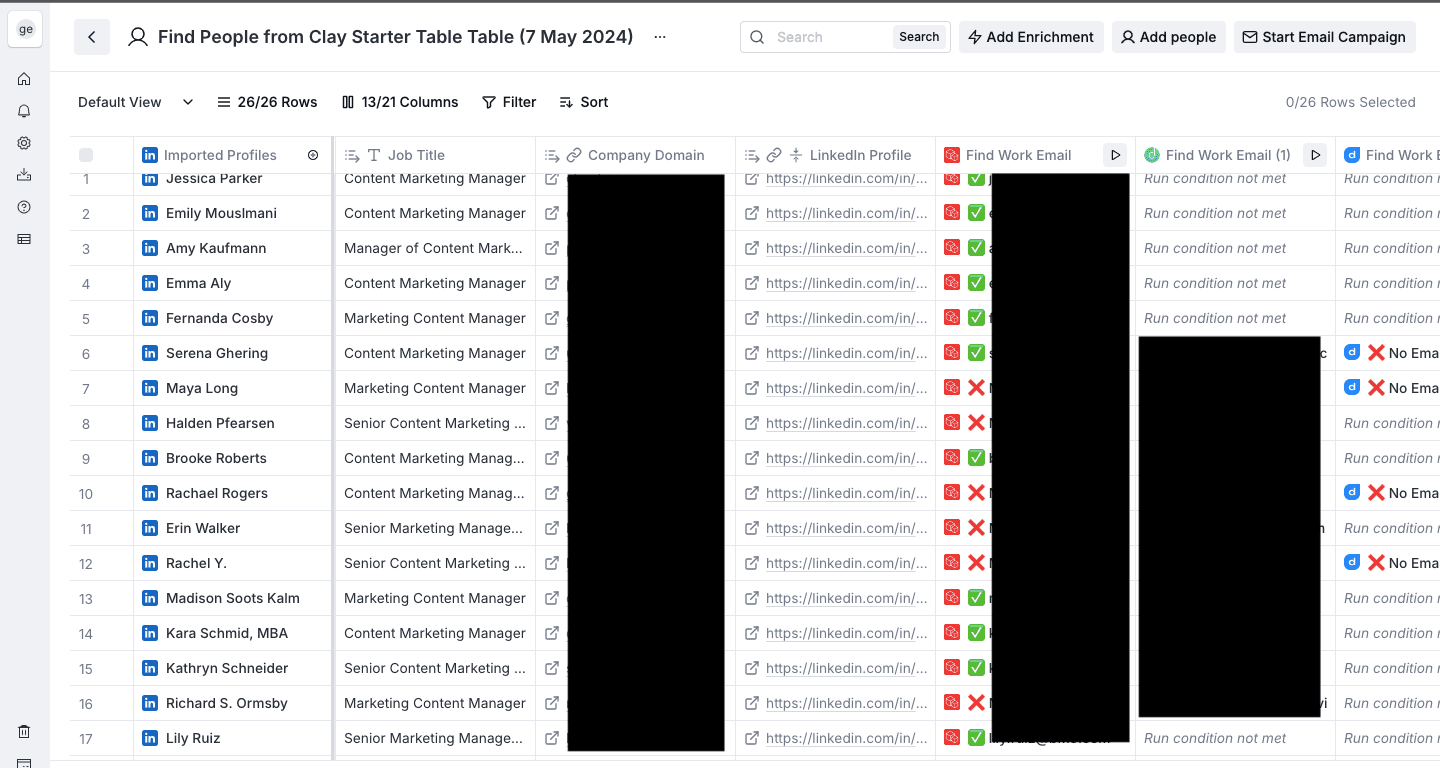Toggle the select-all rows header checkbox
Image resolution: width=1440 pixels, height=768 pixels.
point(86,155)
